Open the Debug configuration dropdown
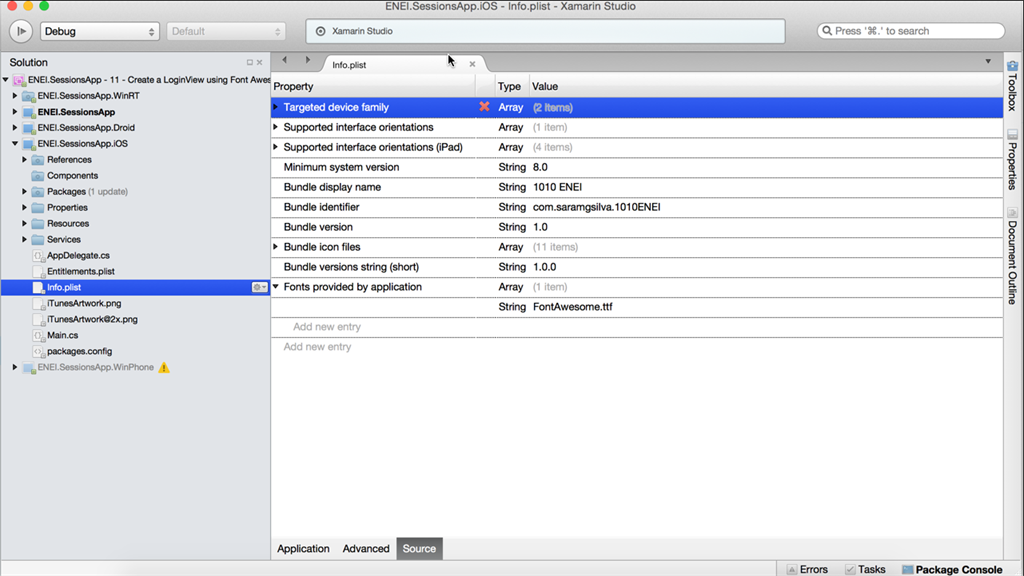 click(x=99, y=31)
